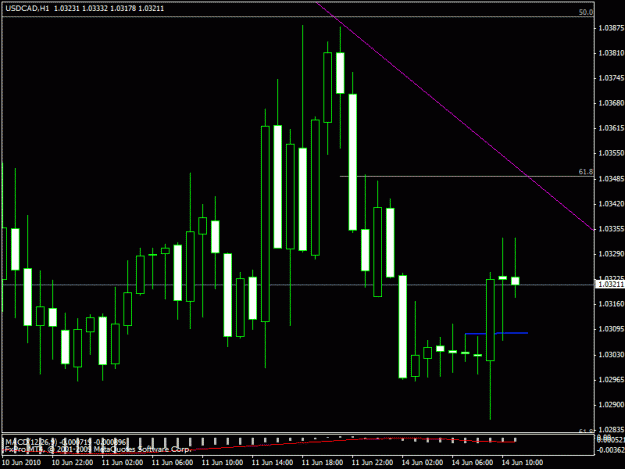Click the purple descending trend line
Screen dimensions: 625x469
454,116
